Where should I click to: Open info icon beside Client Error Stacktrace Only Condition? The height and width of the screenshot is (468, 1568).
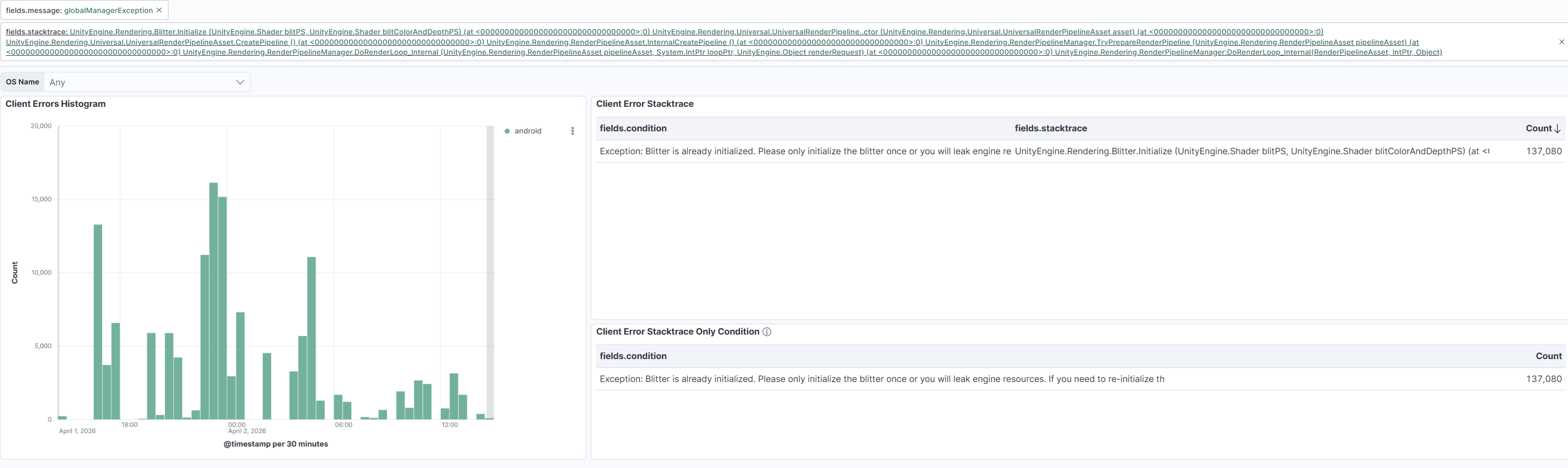(767, 331)
